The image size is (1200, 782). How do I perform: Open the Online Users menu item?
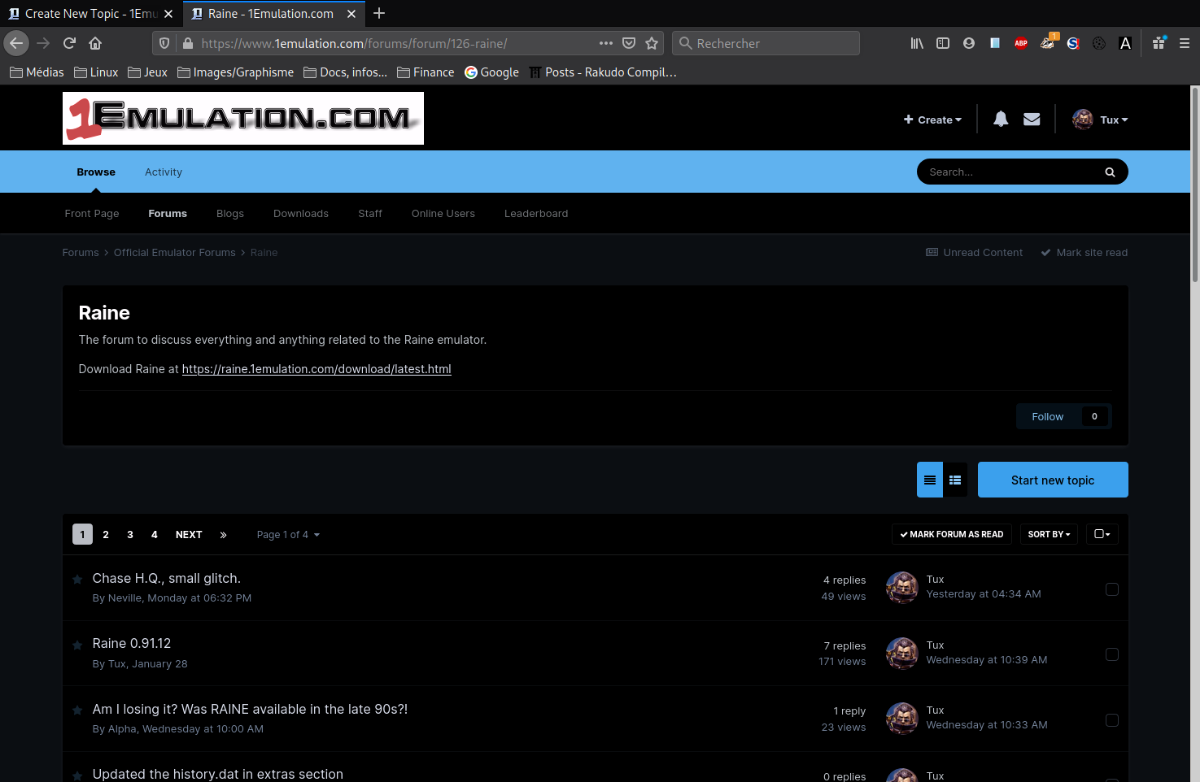coord(443,213)
